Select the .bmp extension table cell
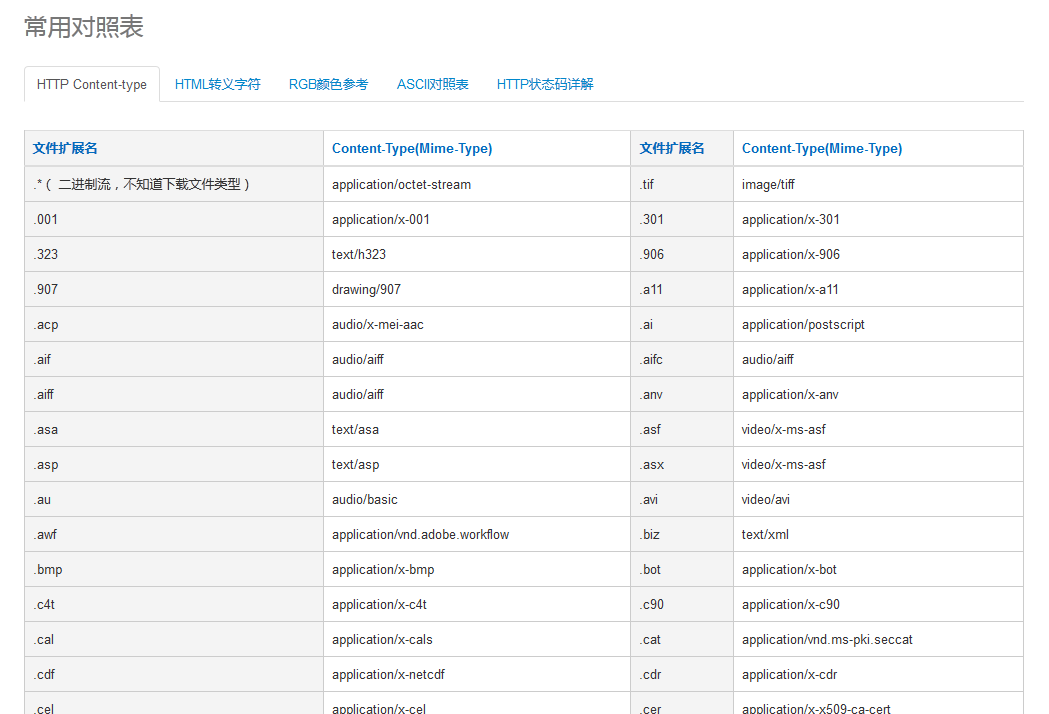The image size is (1049, 714). 45,569
